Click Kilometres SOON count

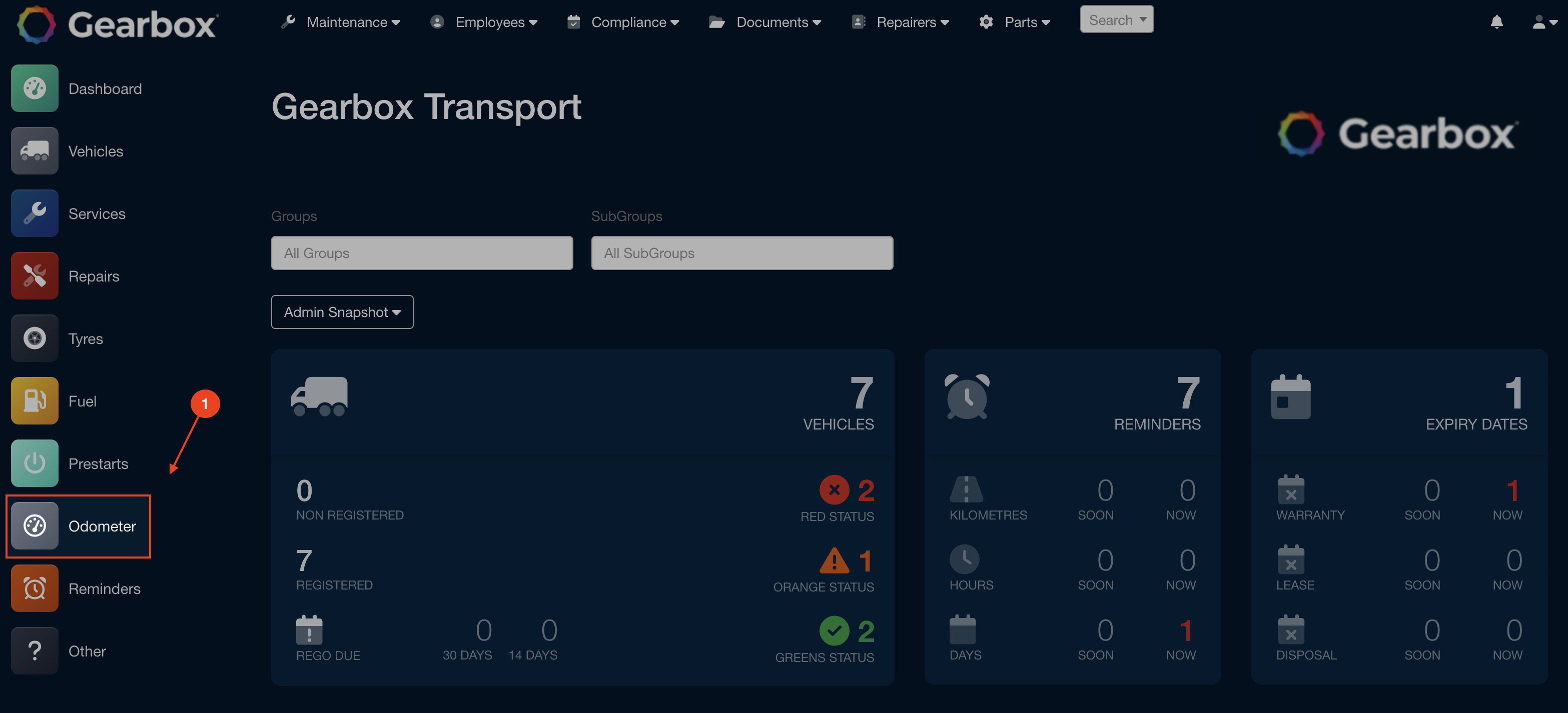pos(1105,490)
